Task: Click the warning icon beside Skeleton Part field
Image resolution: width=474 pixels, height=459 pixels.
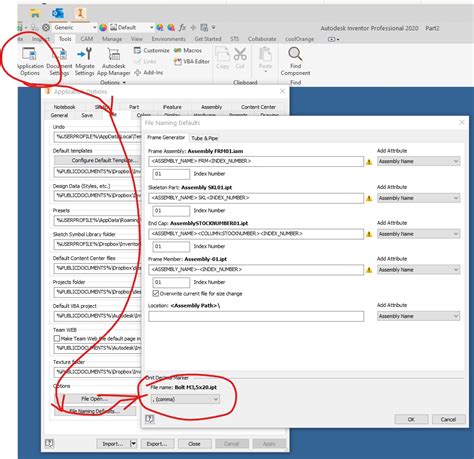Action: click(x=369, y=198)
